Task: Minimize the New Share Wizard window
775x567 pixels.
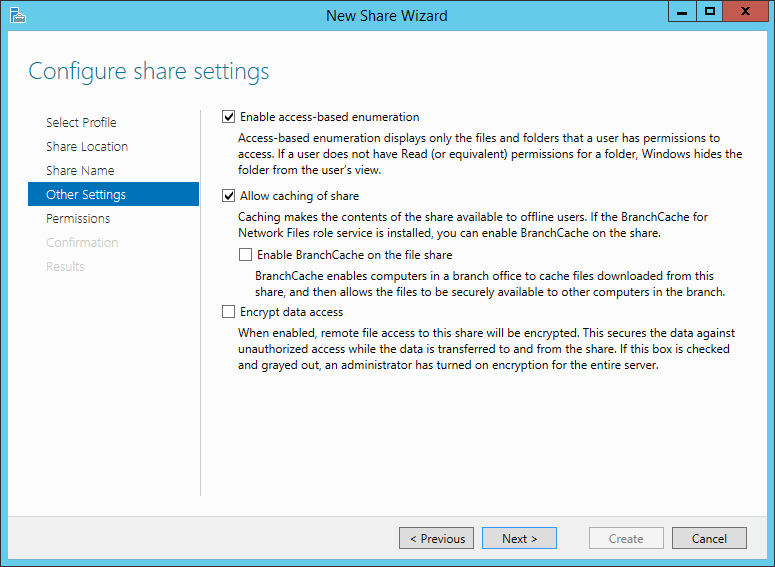Action: pos(682,12)
